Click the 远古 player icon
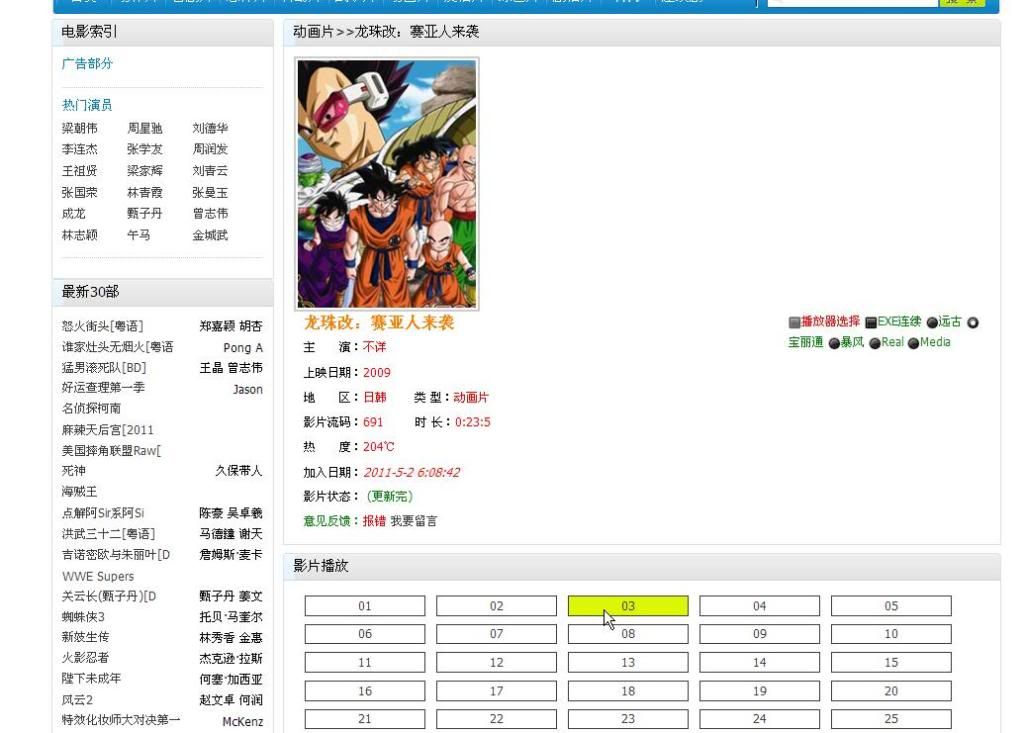This screenshot has height=733, width=1024. pos(932,323)
